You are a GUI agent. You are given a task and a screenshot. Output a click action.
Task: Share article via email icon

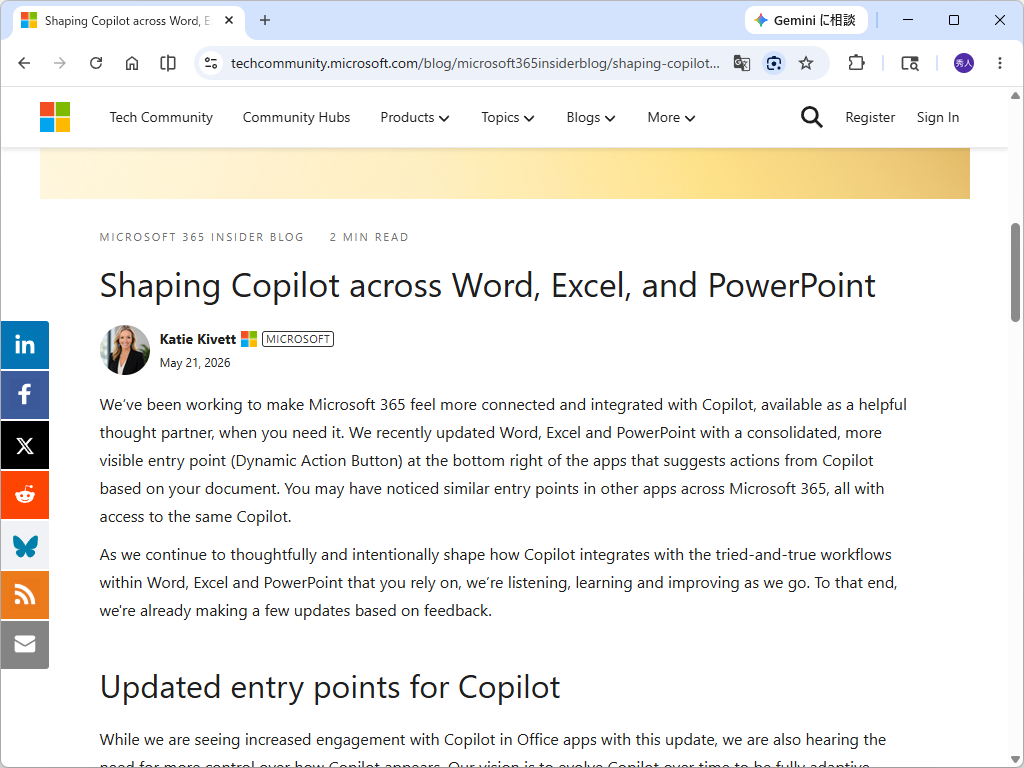[25, 645]
